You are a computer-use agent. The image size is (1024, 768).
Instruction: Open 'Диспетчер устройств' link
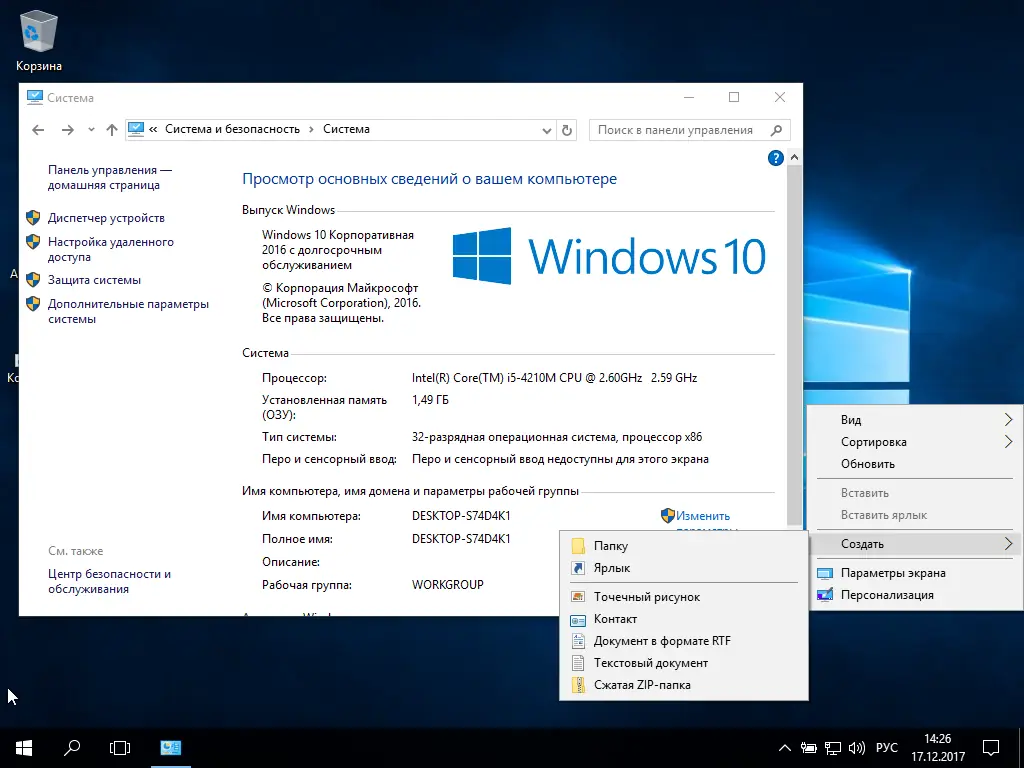[x=106, y=218]
